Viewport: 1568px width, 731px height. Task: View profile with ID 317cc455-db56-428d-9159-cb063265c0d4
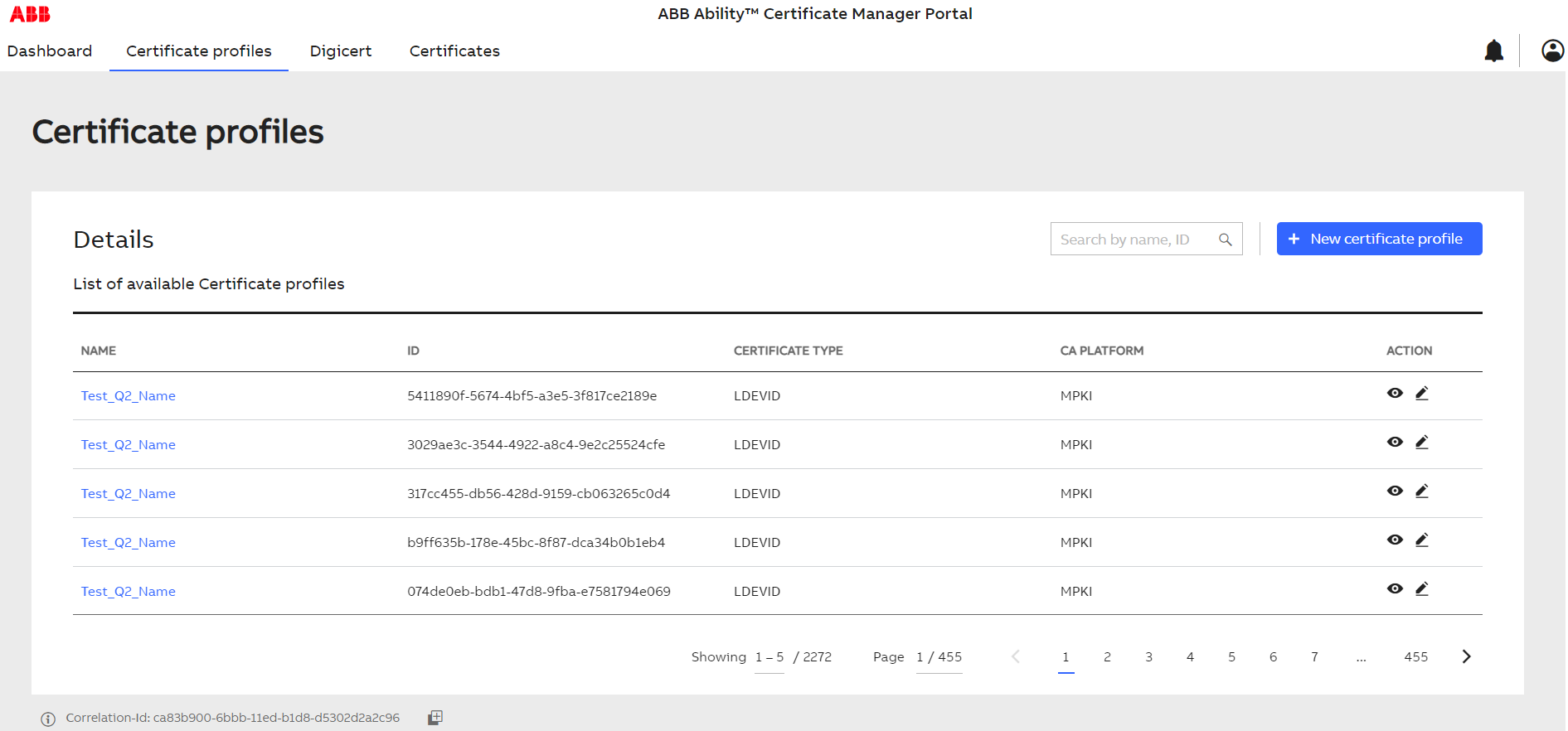coord(1395,491)
